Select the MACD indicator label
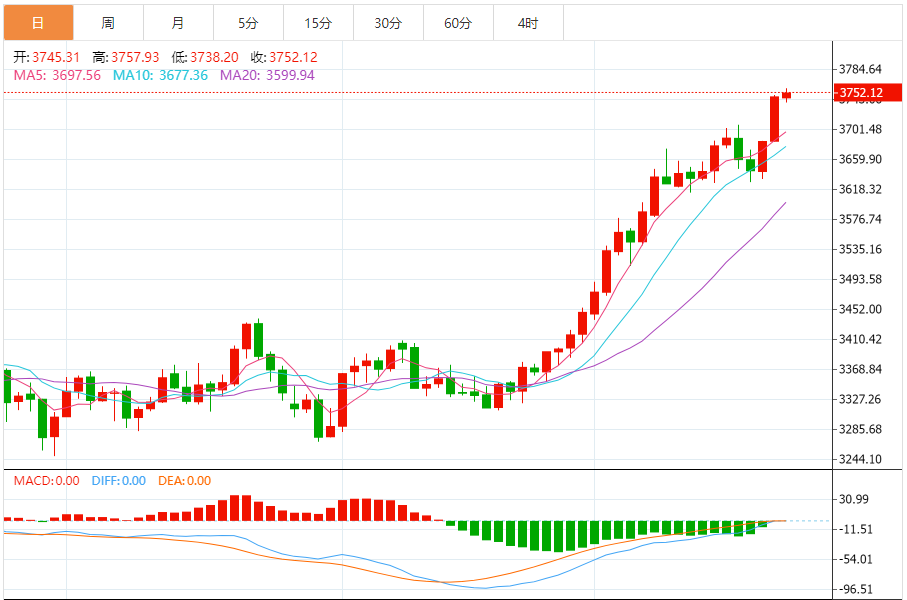 coord(46,481)
